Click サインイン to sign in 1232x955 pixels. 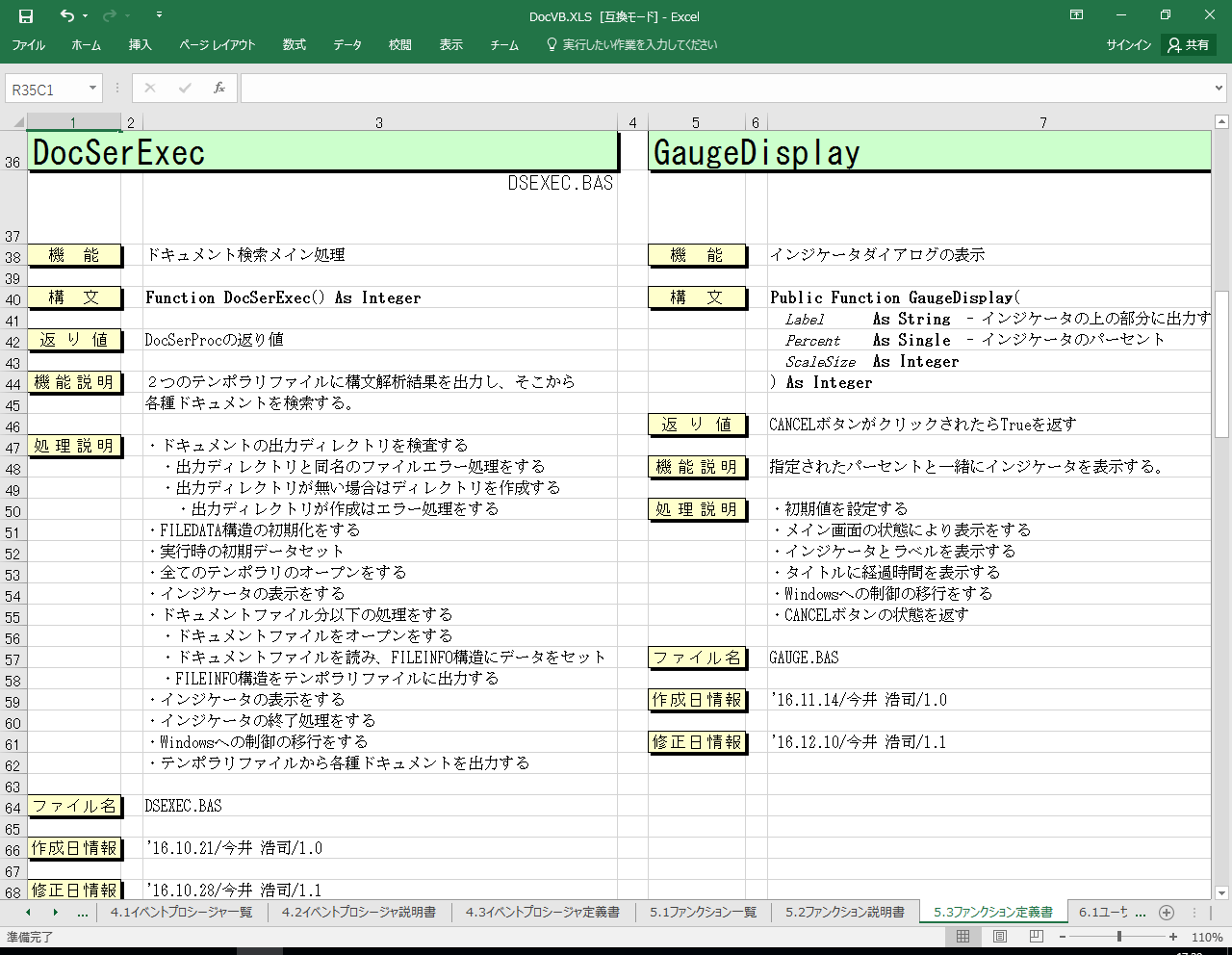pyautogui.click(x=1128, y=45)
